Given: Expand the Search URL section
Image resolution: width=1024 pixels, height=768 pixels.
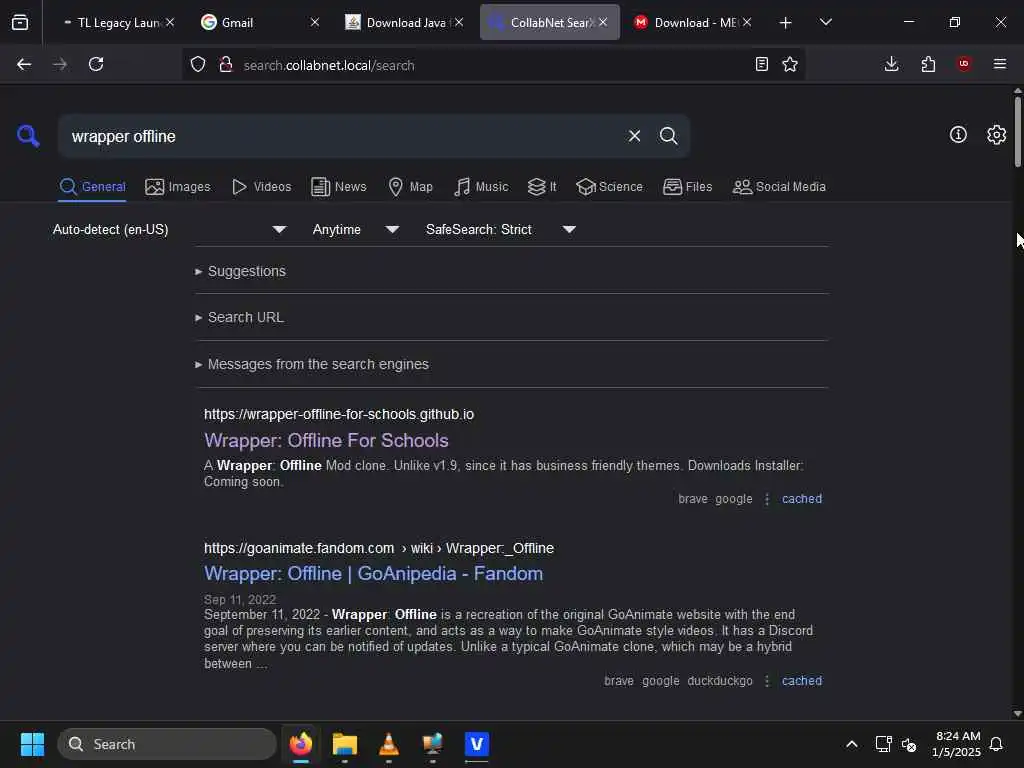Looking at the screenshot, I should tap(239, 317).
